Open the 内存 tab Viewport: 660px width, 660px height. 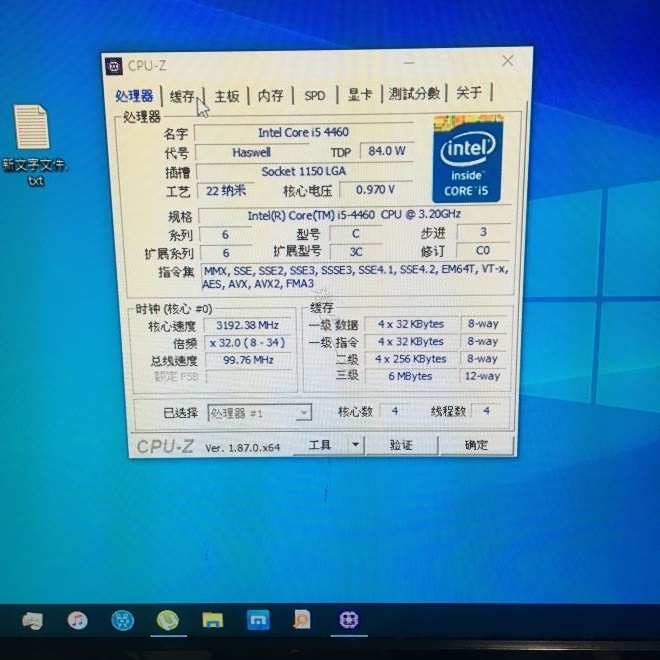[x=270, y=96]
